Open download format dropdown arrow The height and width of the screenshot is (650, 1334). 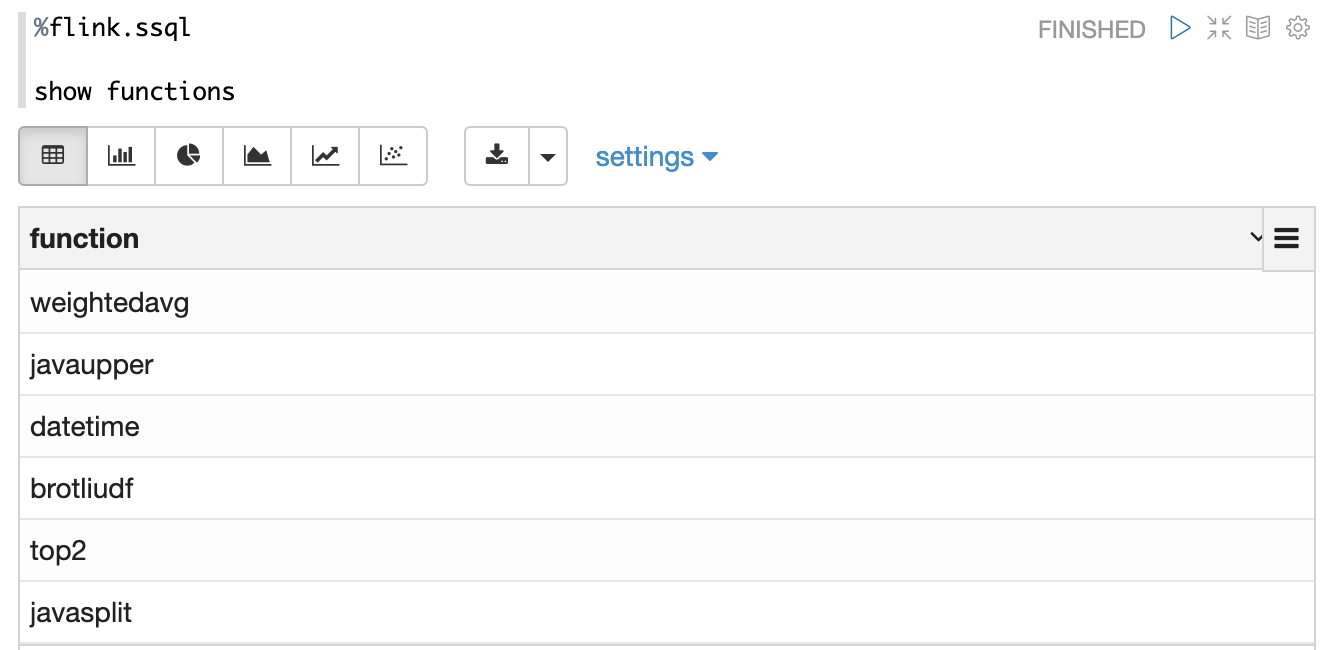coord(548,157)
